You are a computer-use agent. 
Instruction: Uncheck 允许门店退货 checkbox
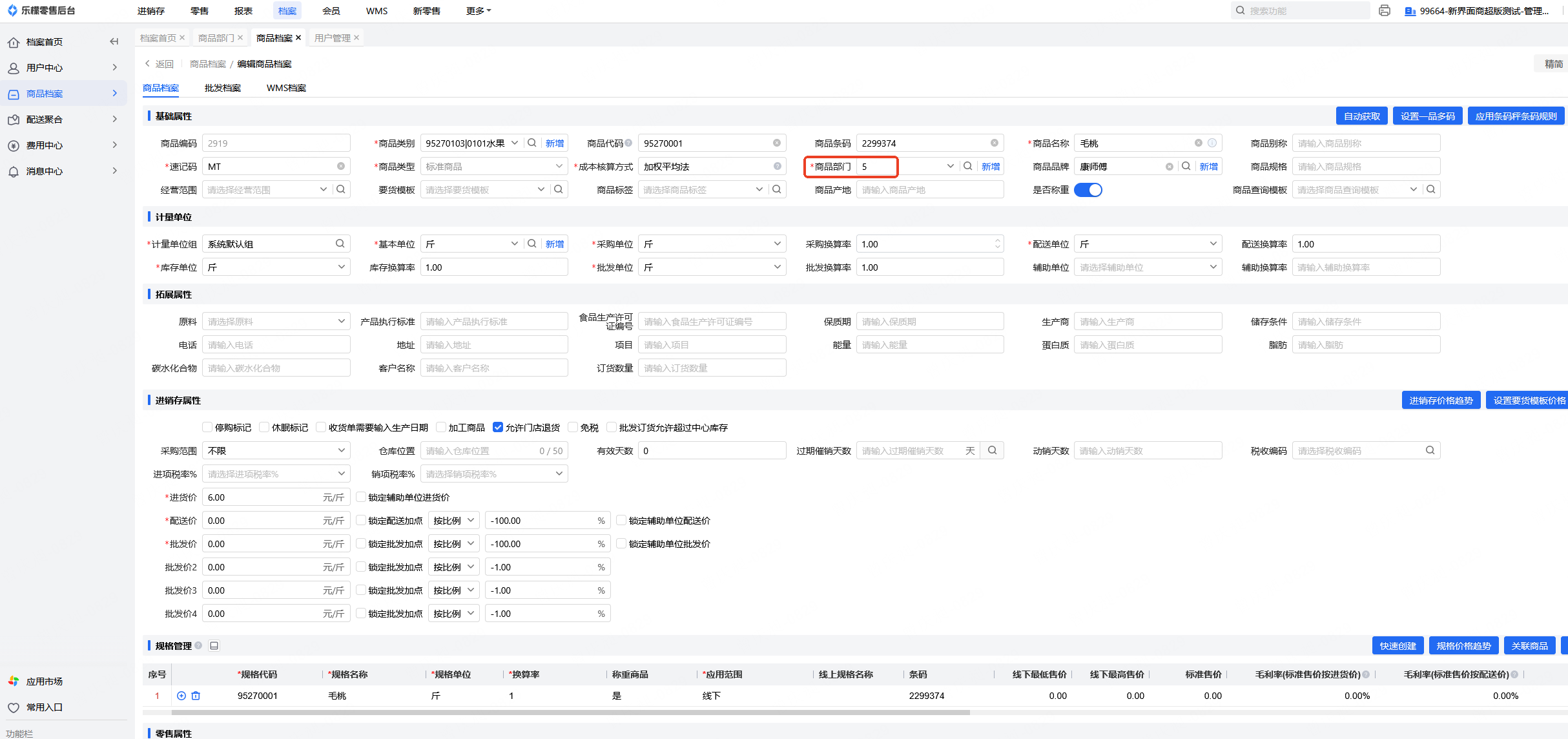click(x=498, y=427)
